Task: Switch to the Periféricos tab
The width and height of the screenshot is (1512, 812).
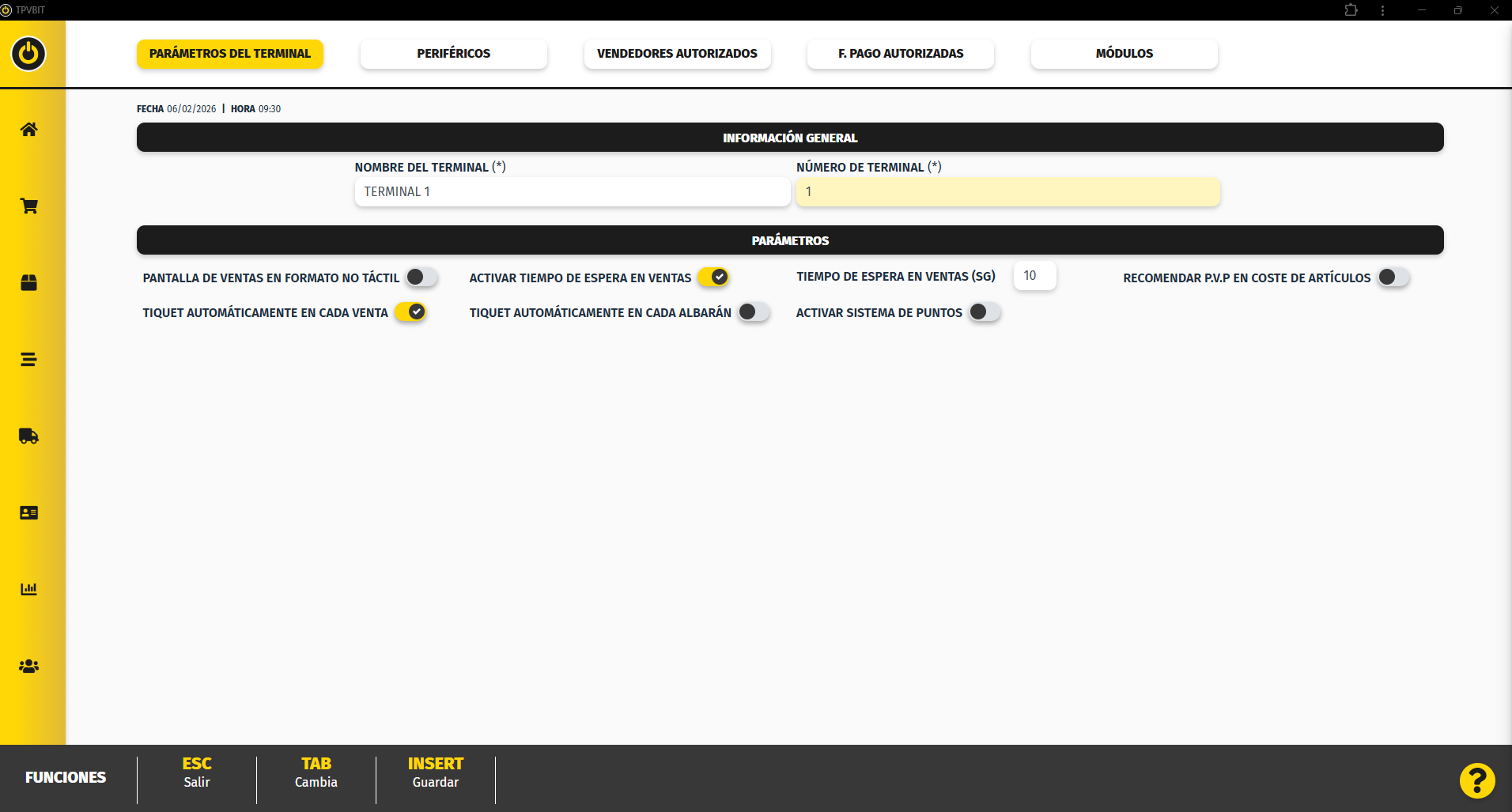Action: [x=453, y=54]
